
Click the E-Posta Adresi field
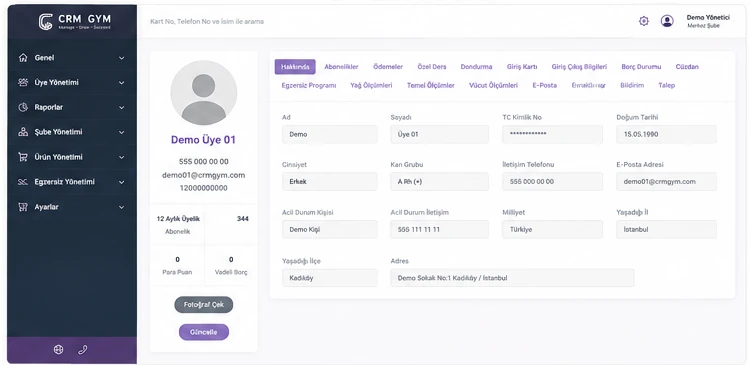click(x=666, y=182)
